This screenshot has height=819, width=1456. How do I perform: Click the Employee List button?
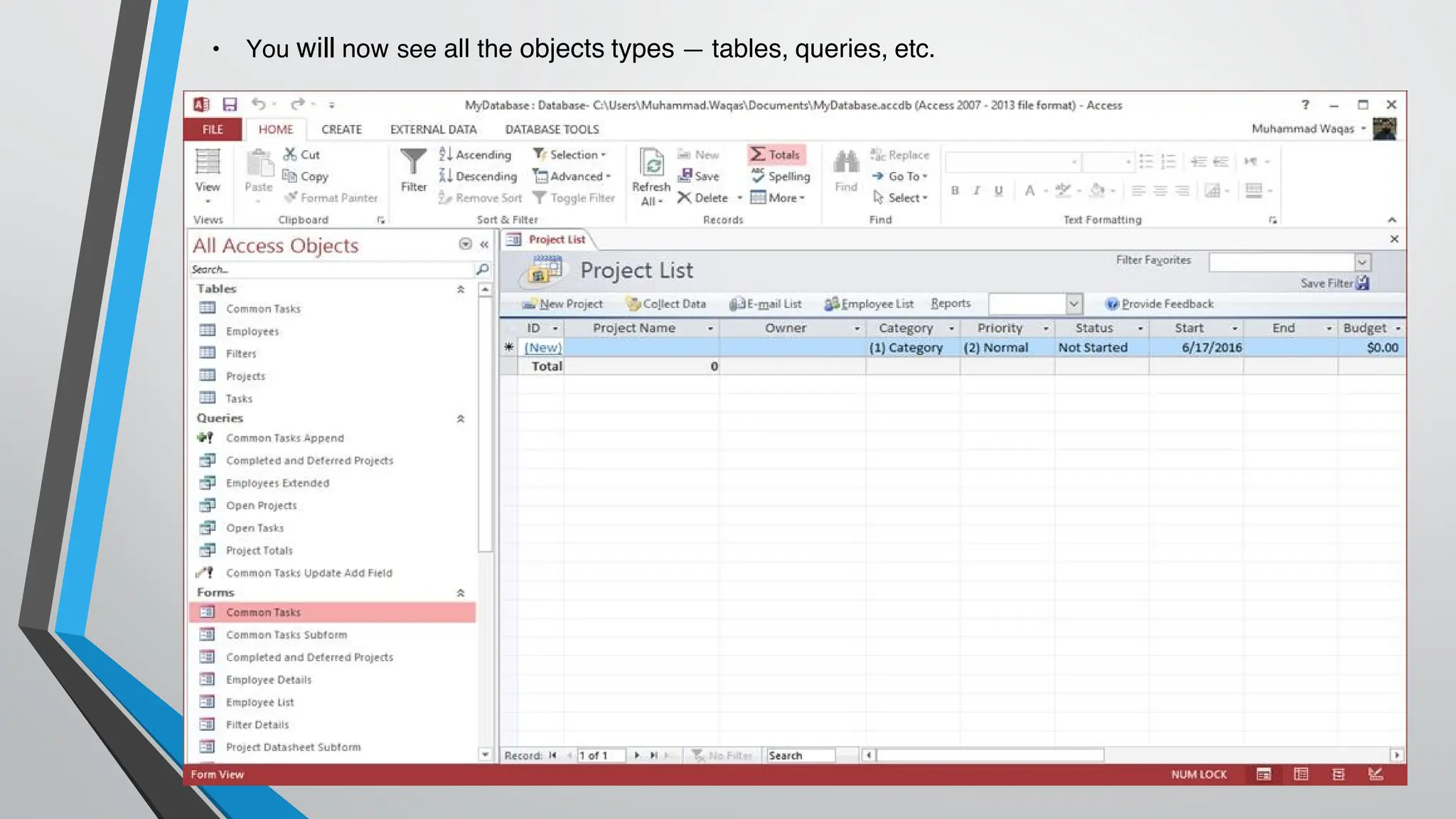pyautogui.click(x=869, y=304)
